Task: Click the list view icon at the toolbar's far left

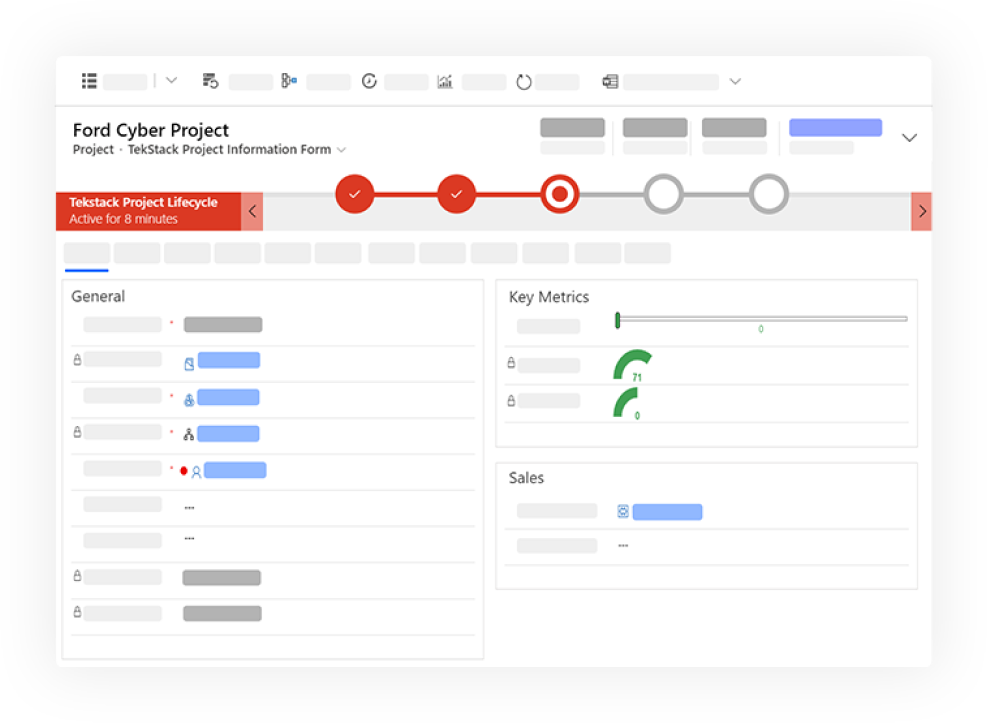Action: 88,81
